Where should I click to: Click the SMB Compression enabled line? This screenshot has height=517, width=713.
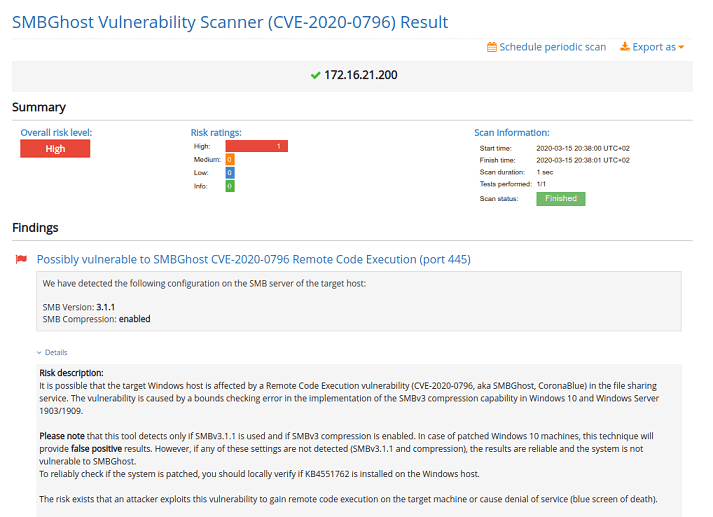96,319
